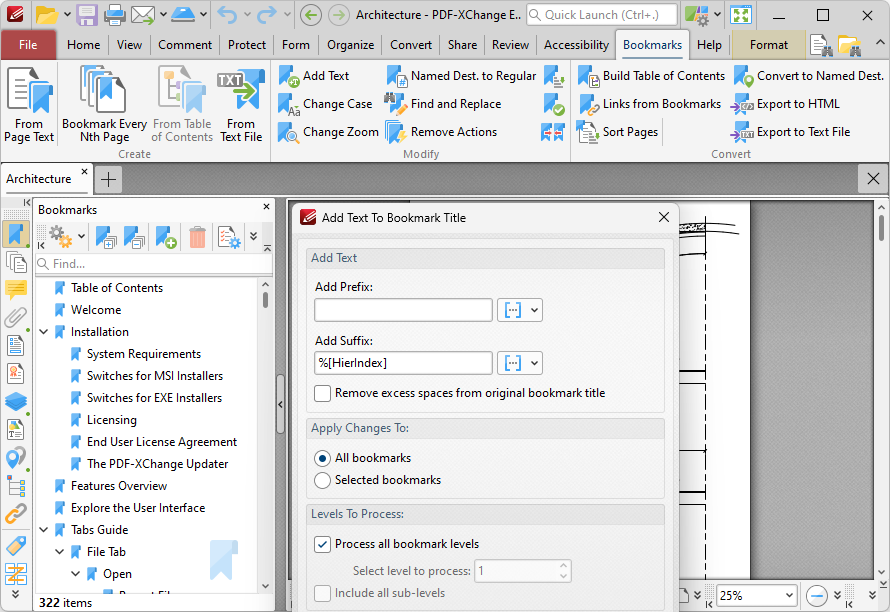Select the Licensing bookmark
Viewport: 890px width, 612px height.
[x=111, y=420]
